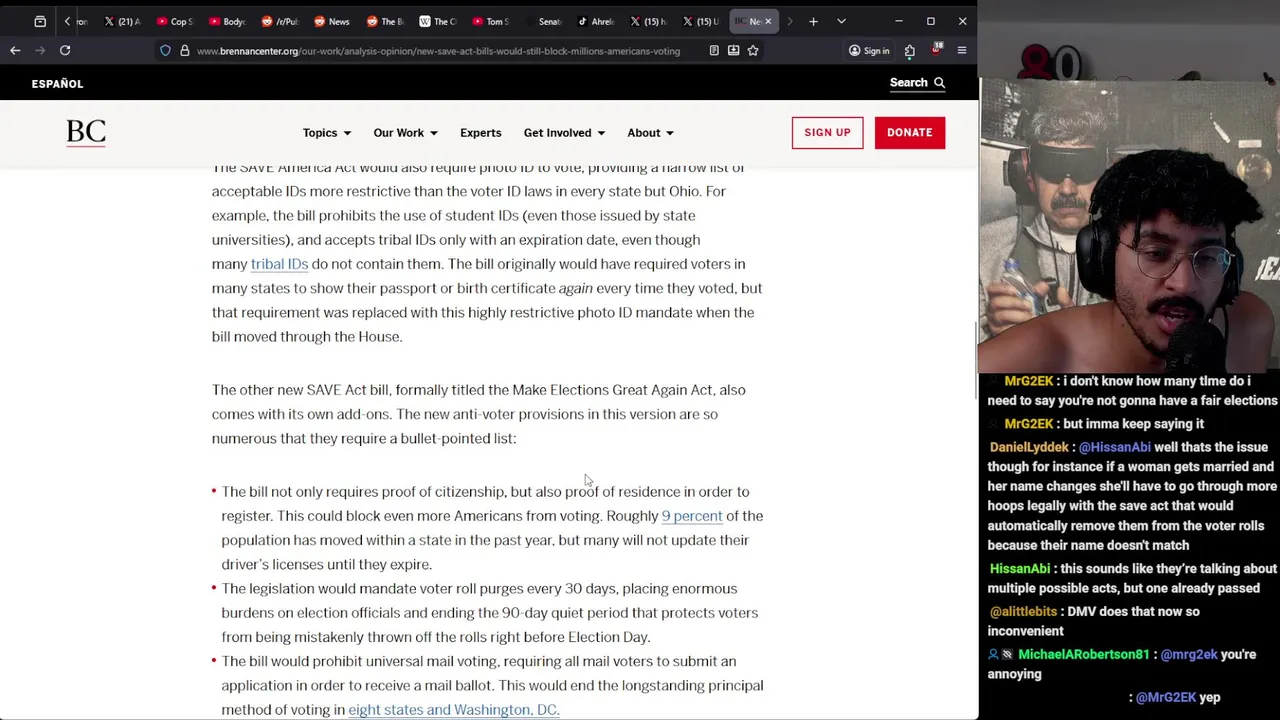Click the red DONATE button
Viewport: 1280px width, 720px height.
tap(909, 132)
